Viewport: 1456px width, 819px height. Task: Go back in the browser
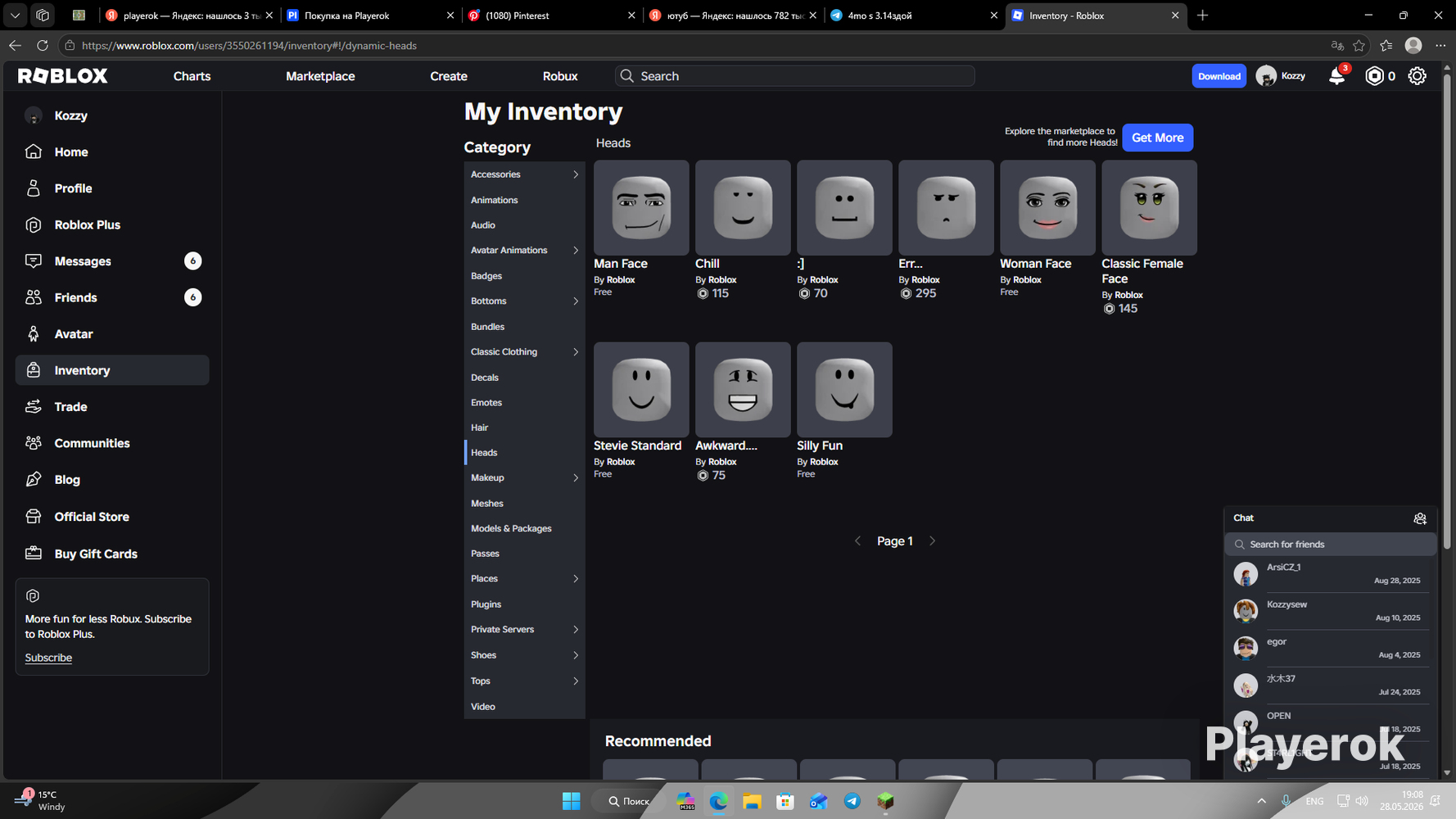(15, 46)
